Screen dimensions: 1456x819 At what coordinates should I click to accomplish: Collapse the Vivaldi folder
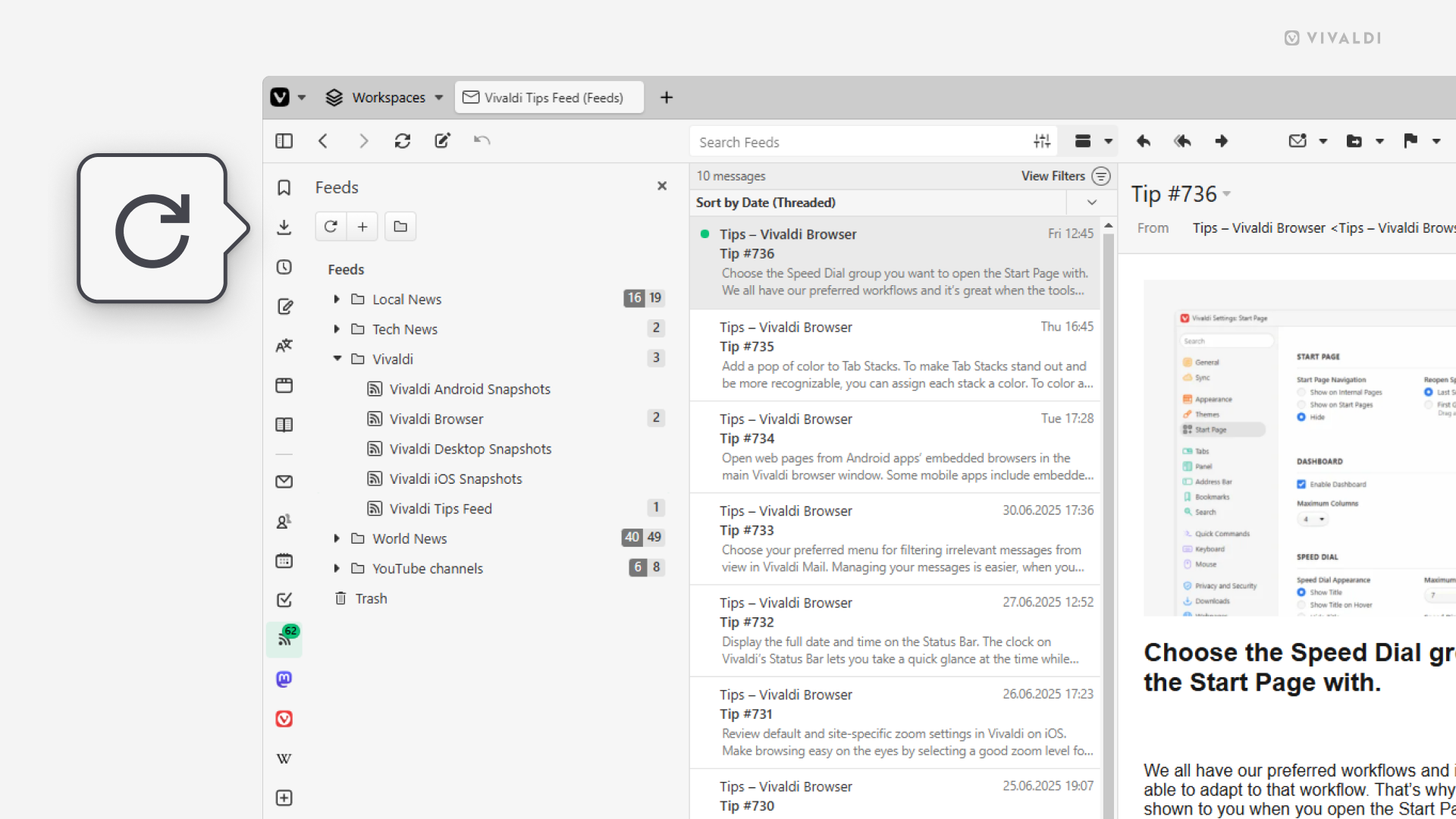pos(337,359)
